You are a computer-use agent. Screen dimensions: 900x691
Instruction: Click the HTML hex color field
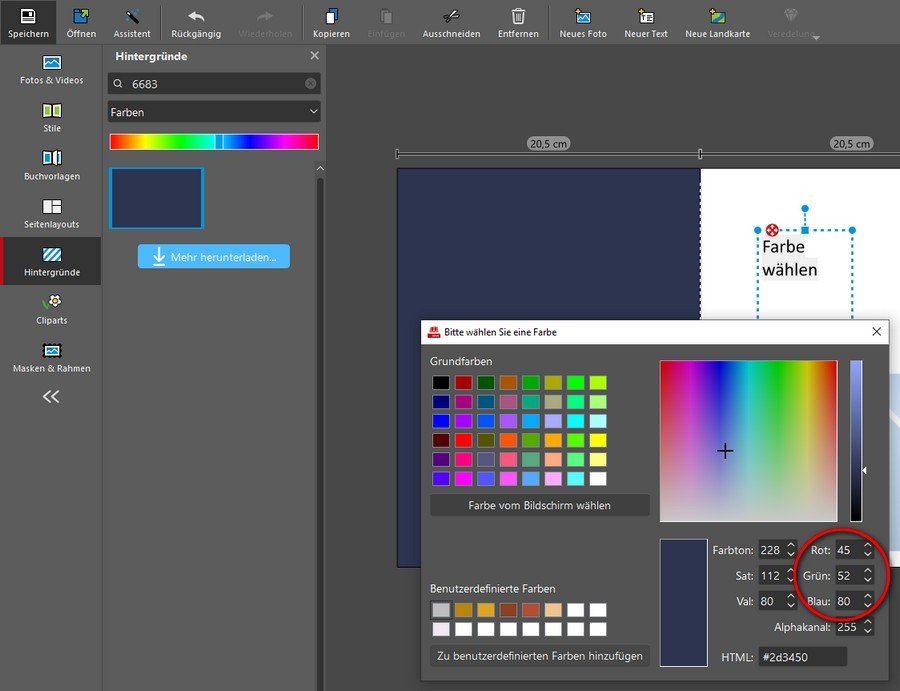[802, 657]
